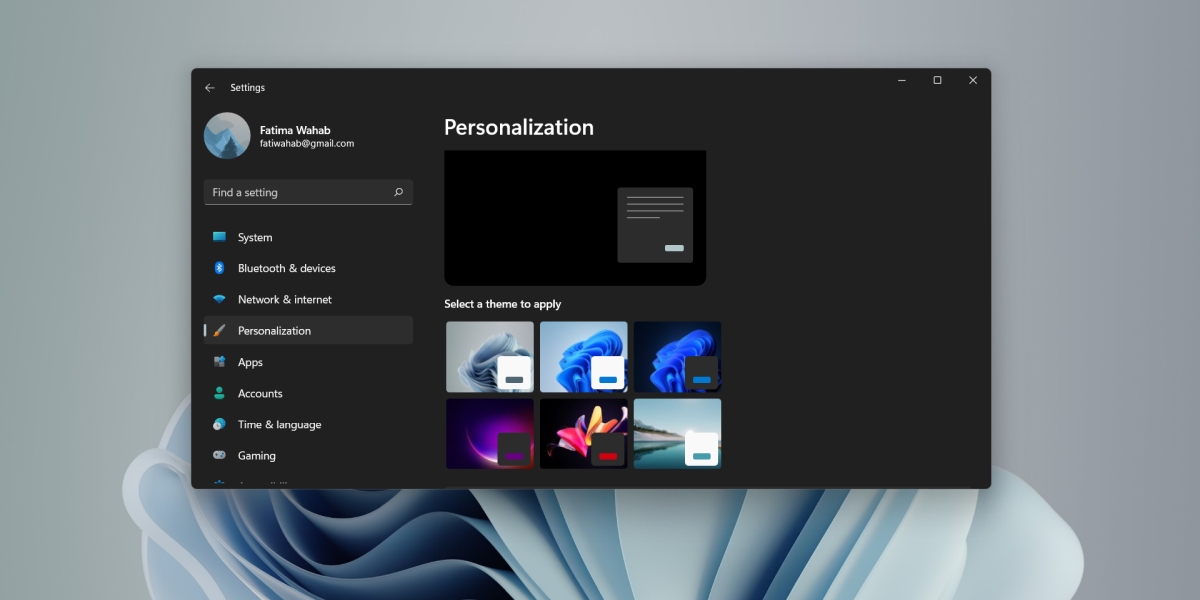Click the Accounts person icon

pyautogui.click(x=219, y=393)
